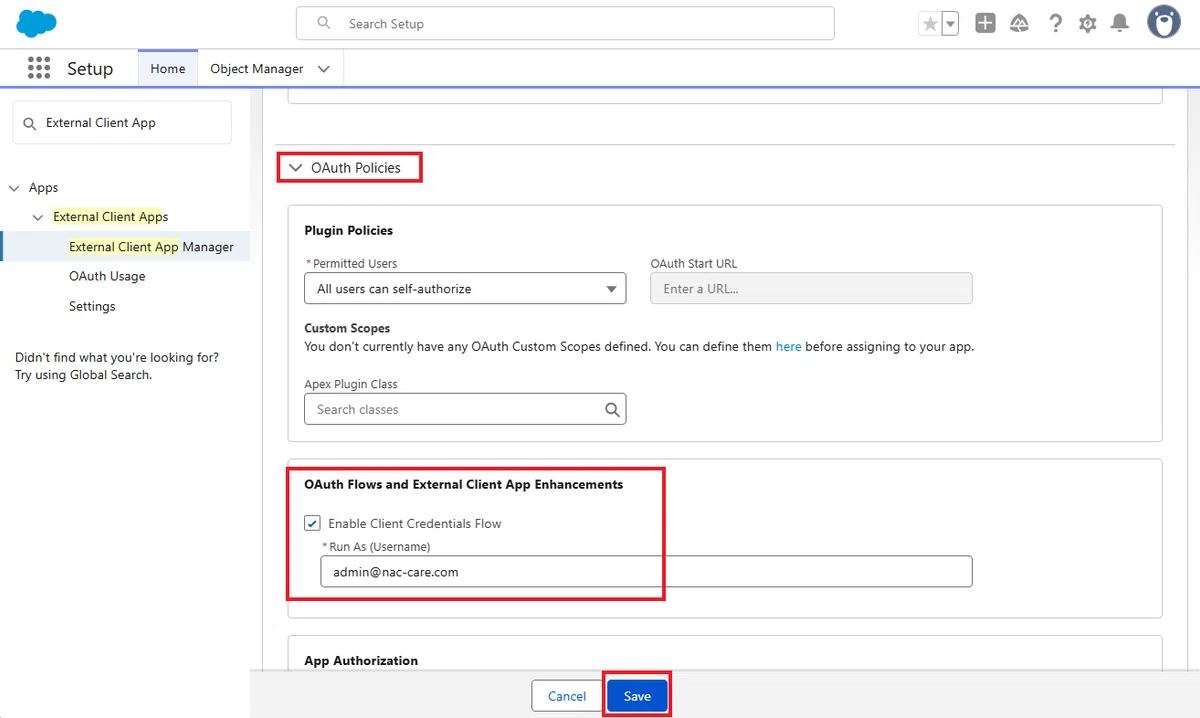Screen dimensions: 1200x718
Task: Open the Global Actions plus icon
Action: coord(985,24)
